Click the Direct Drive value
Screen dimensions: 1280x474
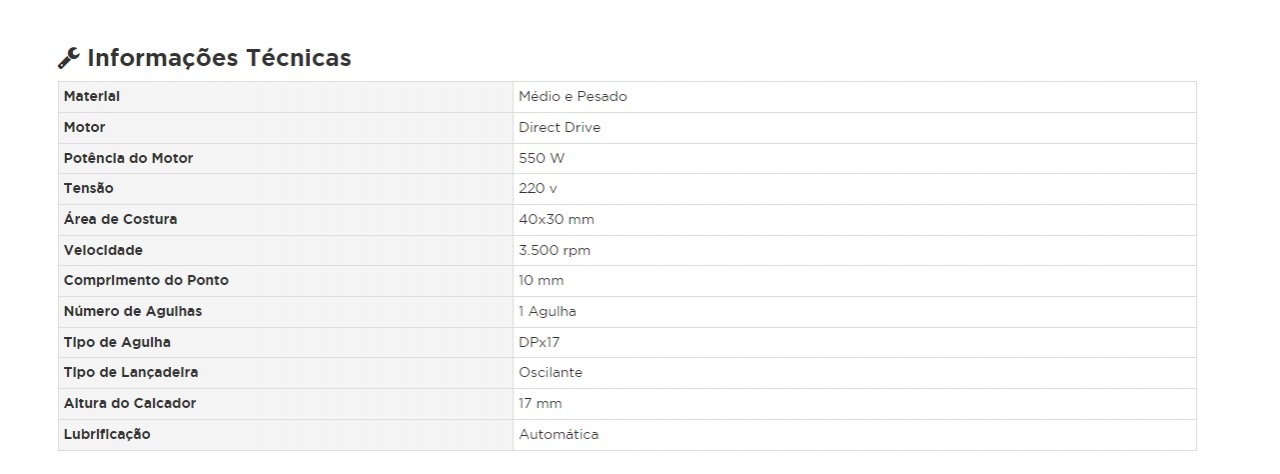(560, 128)
